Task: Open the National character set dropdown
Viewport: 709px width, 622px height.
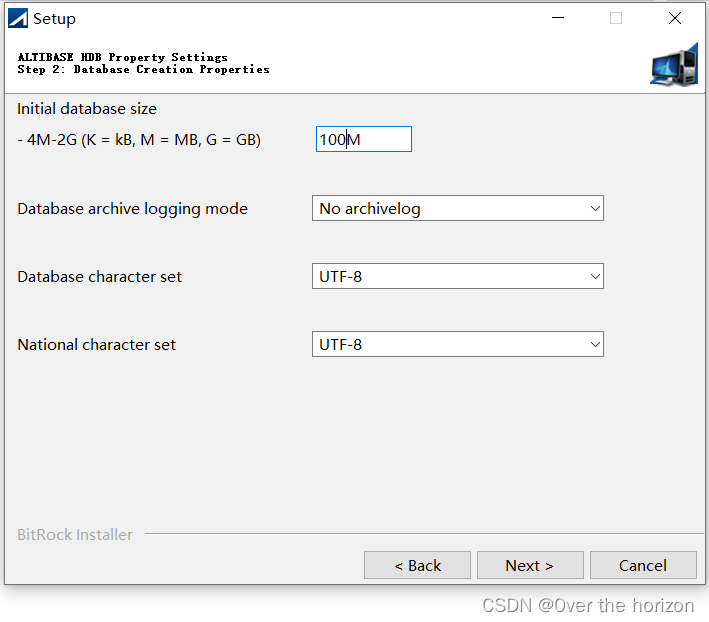Action: point(458,344)
